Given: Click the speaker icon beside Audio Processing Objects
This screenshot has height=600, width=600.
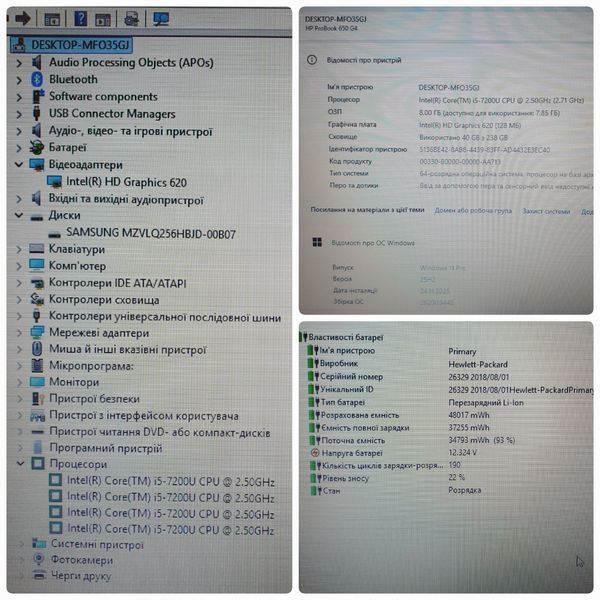Looking at the screenshot, I should click(x=37, y=62).
